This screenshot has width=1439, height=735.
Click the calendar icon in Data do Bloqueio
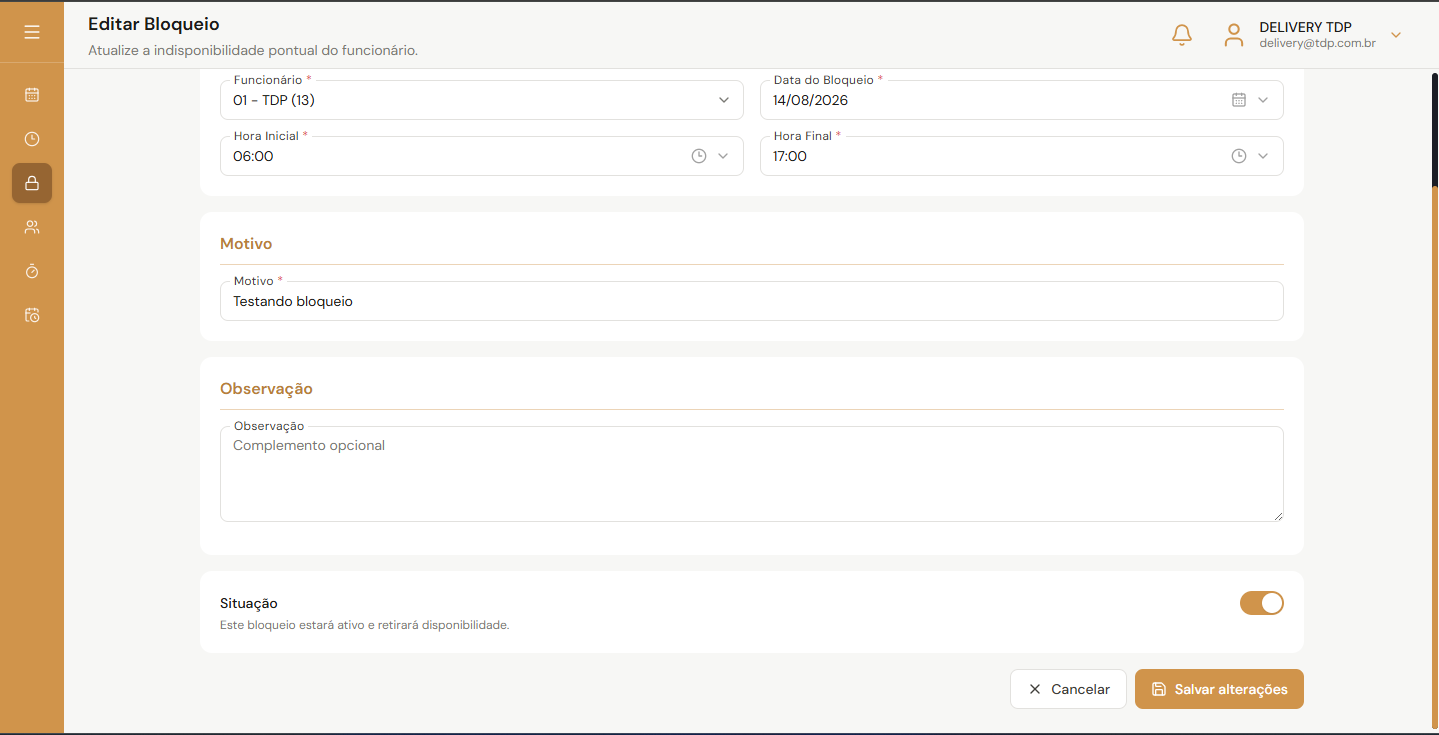pos(1239,100)
